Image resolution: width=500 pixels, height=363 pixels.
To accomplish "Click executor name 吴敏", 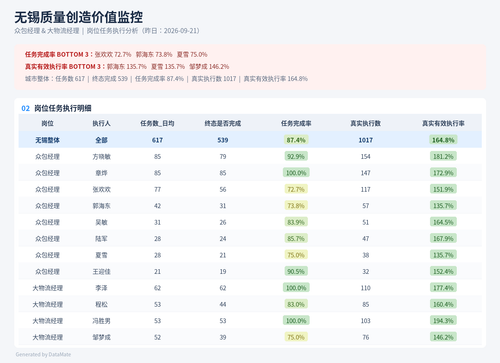I will coord(101,222).
